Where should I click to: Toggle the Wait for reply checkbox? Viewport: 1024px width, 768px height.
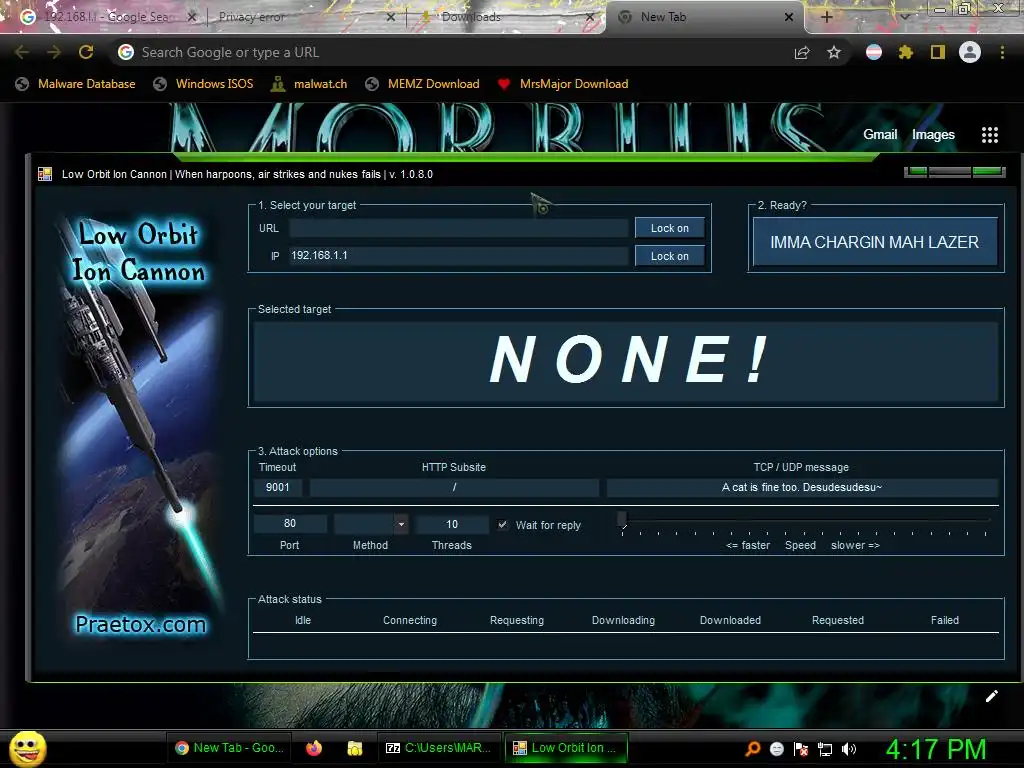tap(502, 524)
